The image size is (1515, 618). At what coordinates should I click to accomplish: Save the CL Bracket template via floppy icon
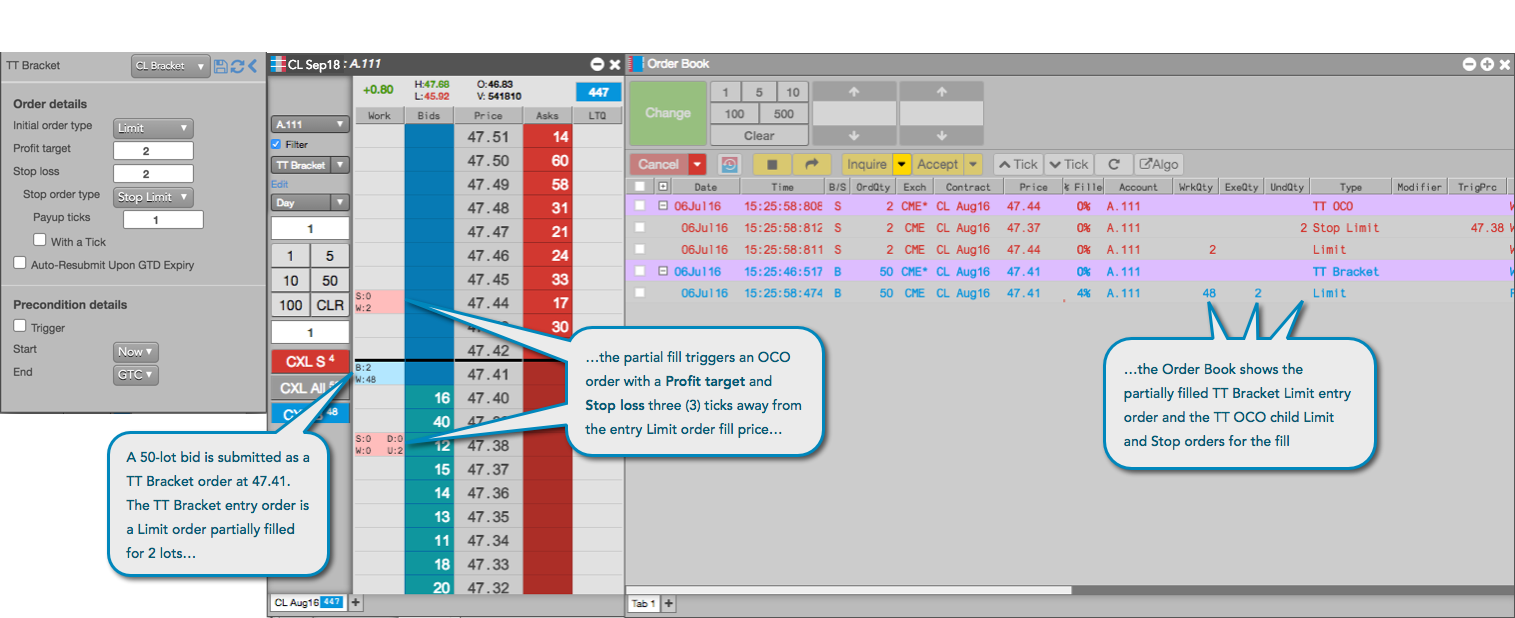point(221,66)
